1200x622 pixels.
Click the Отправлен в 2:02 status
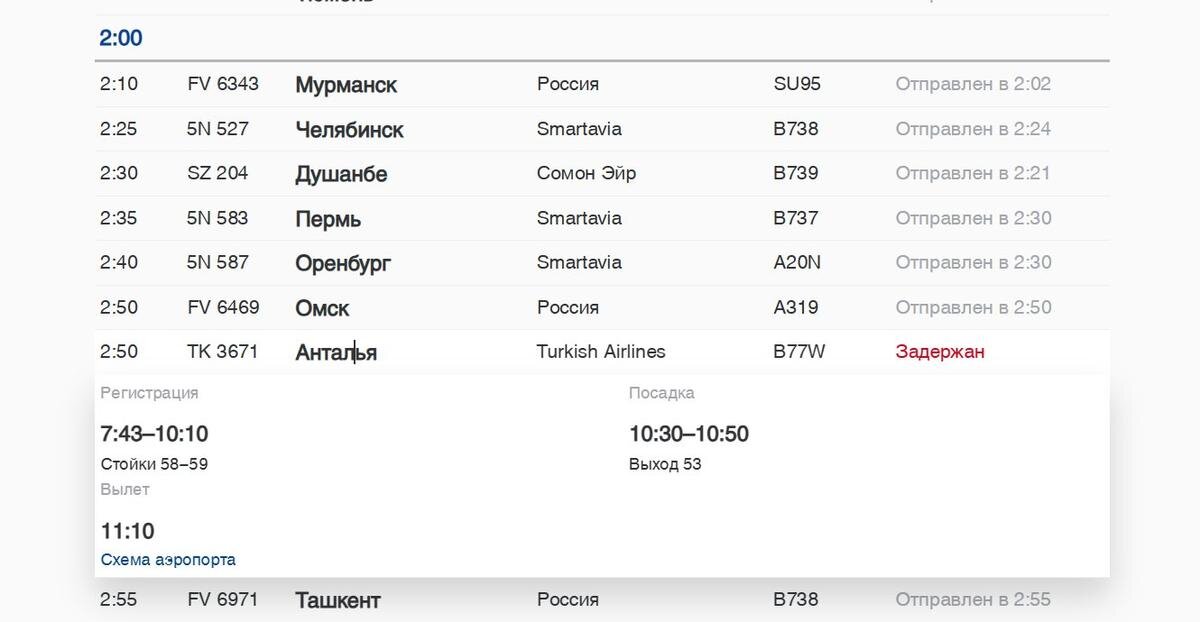tap(972, 84)
